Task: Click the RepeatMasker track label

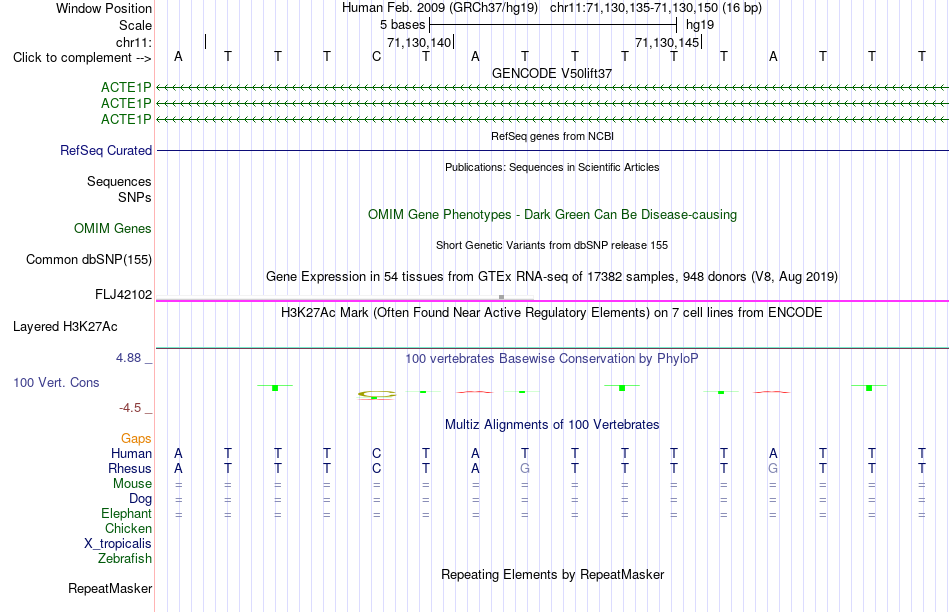Action: pos(110,588)
